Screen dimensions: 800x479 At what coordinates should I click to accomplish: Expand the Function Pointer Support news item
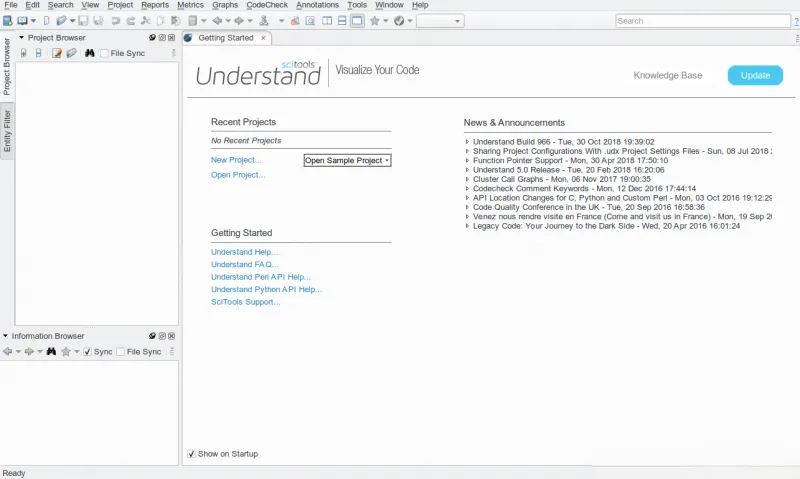click(467, 160)
